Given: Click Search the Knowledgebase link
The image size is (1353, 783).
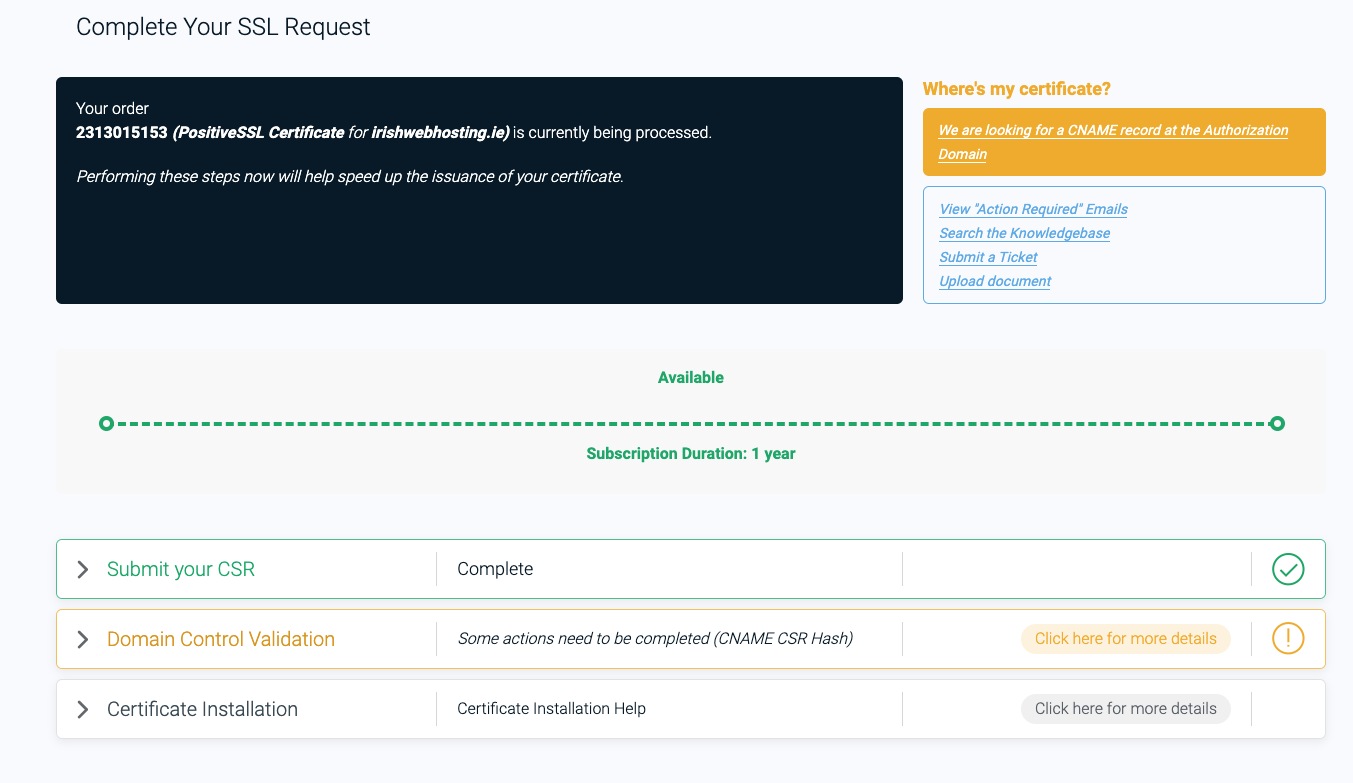Looking at the screenshot, I should click(x=1024, y=233).
